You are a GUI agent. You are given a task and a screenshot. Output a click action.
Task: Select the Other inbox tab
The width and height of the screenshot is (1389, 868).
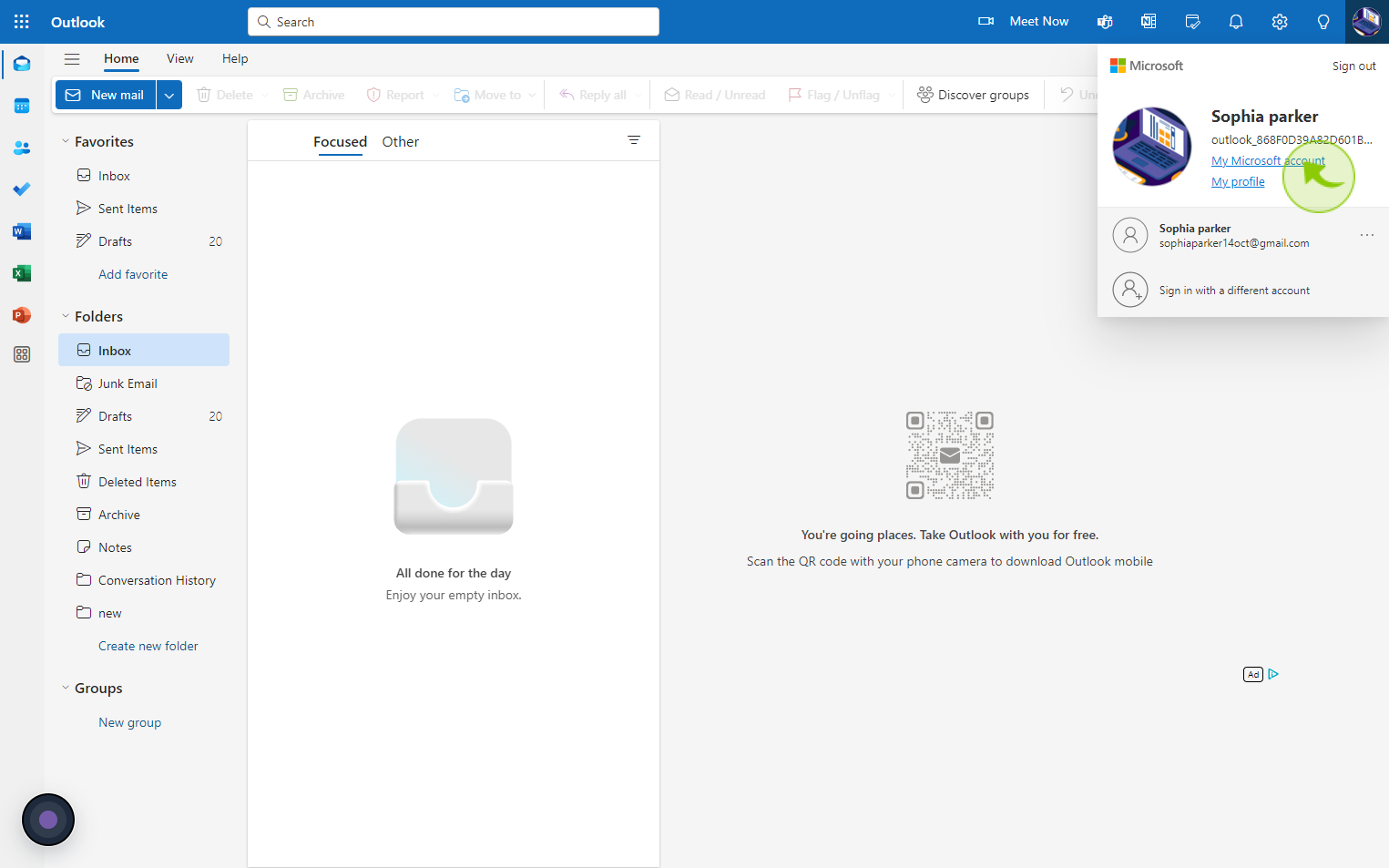tap(401, 141)
